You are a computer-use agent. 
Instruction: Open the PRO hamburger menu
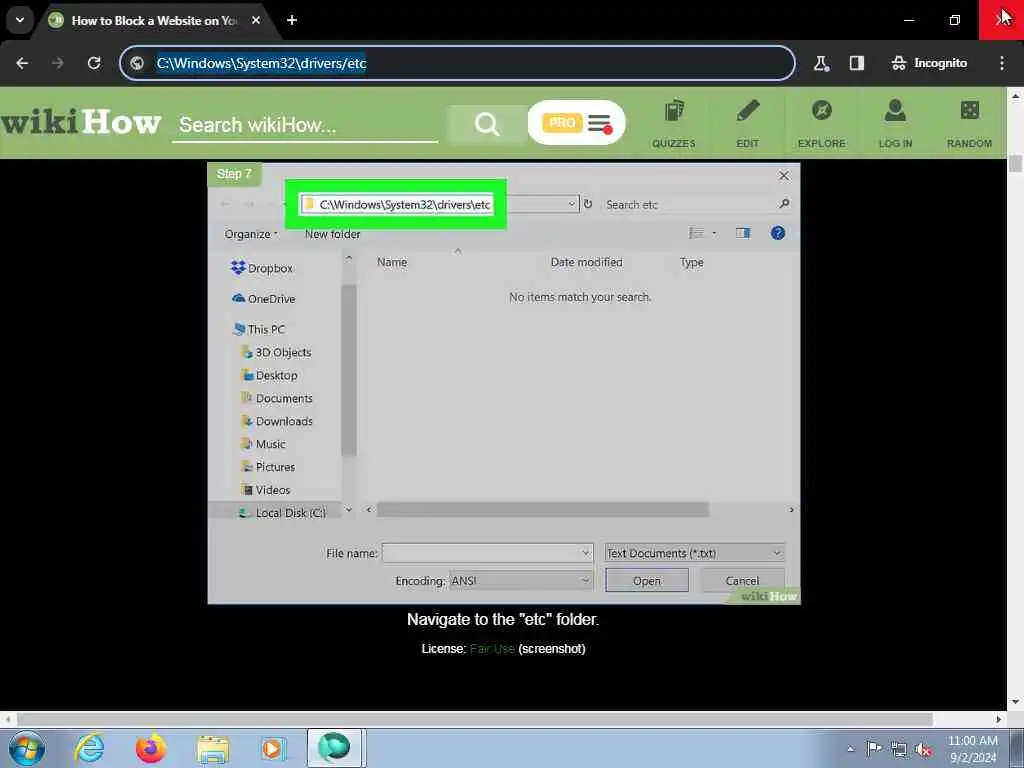coord(576,123)
